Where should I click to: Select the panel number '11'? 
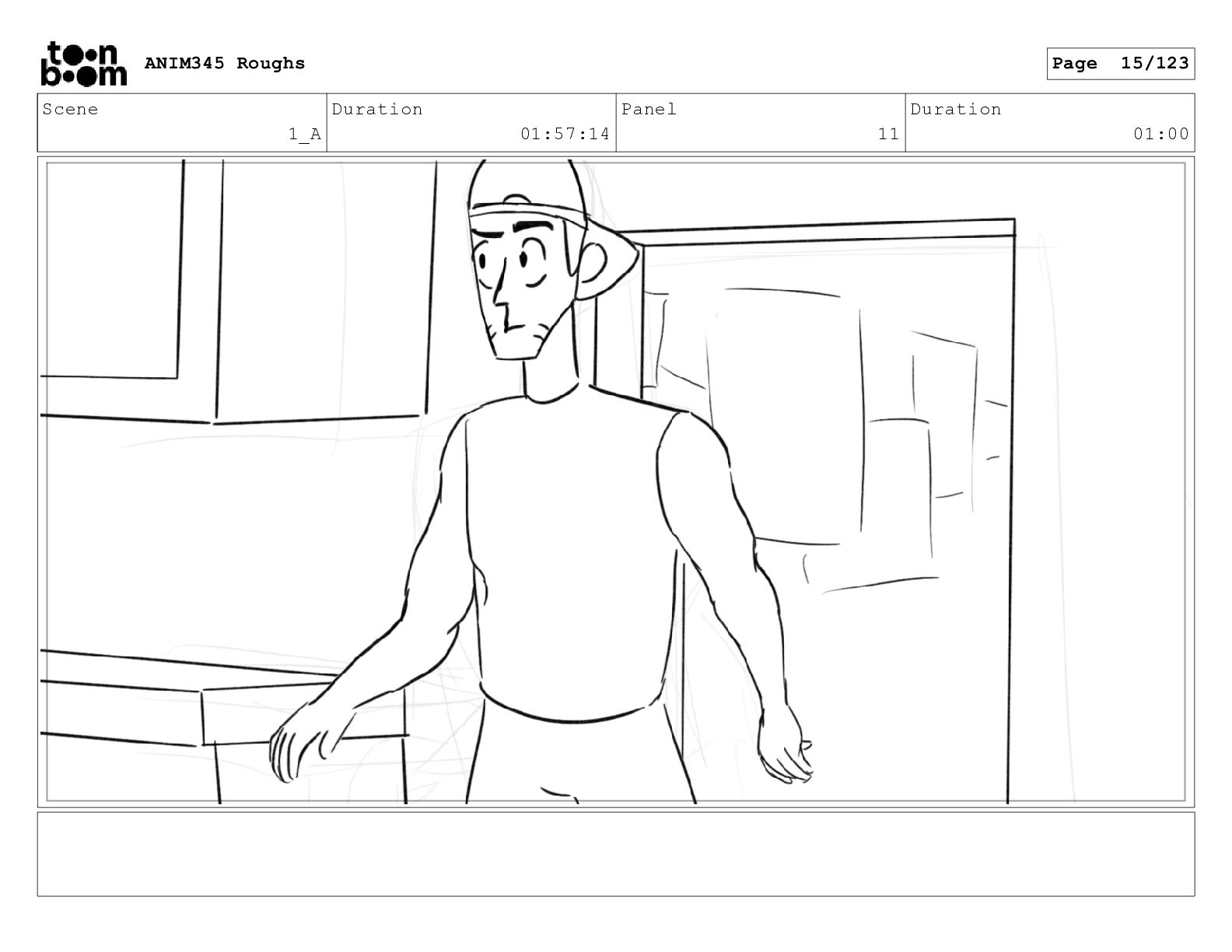pos(888,134)
